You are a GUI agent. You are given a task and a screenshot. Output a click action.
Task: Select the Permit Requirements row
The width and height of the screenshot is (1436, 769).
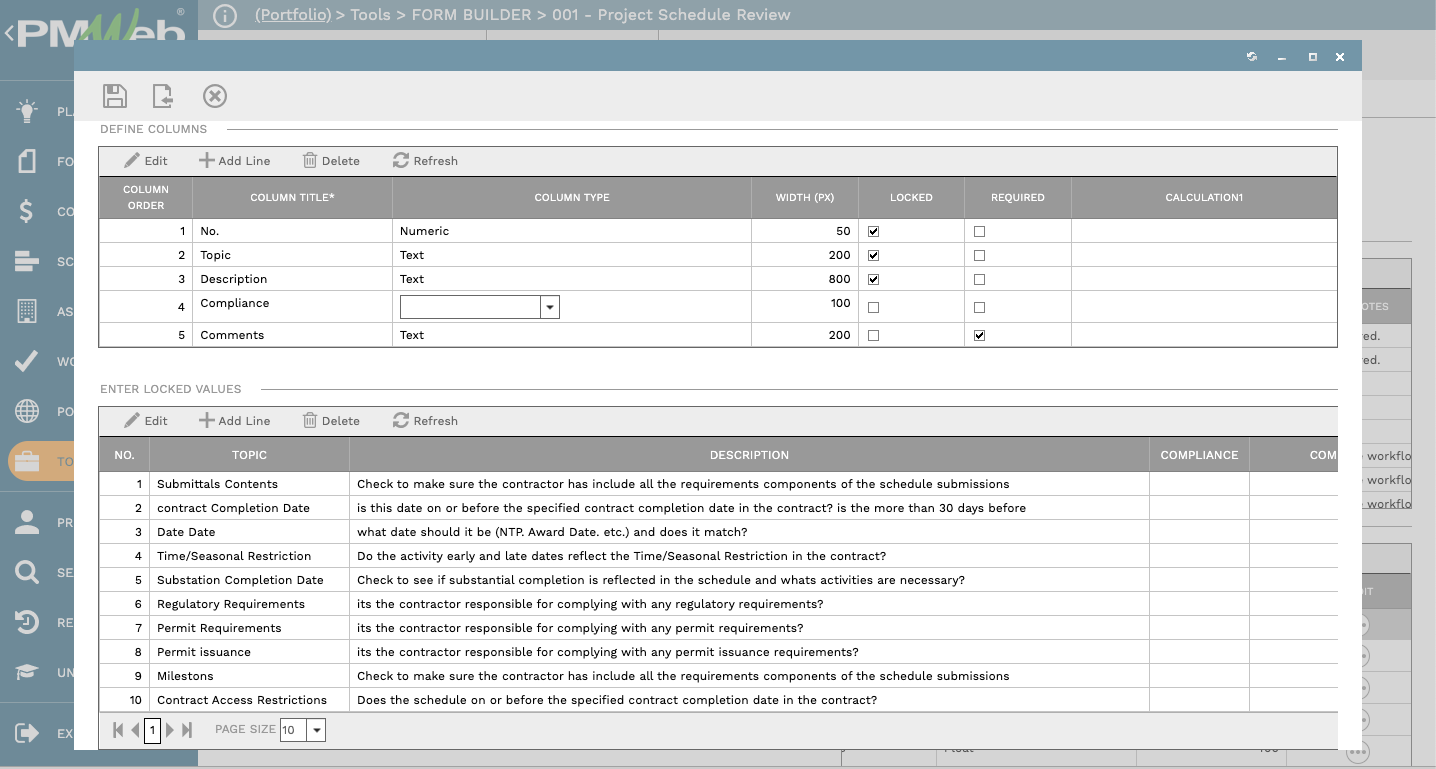[x=718, y=628]
